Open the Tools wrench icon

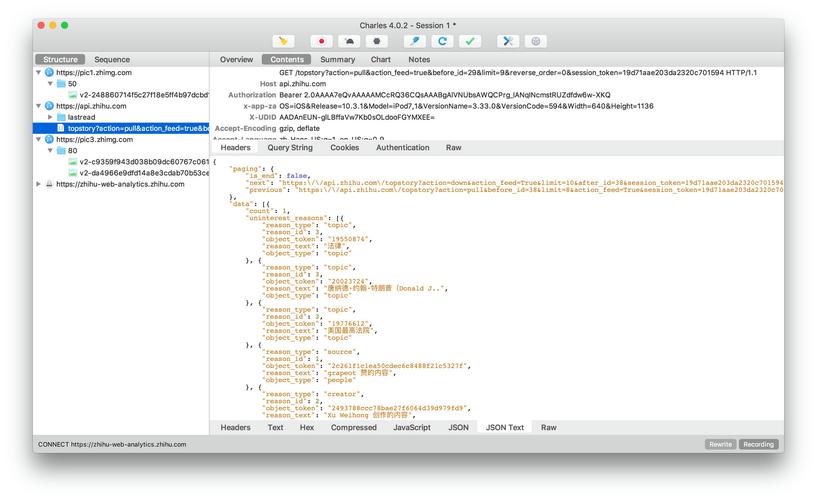pyautogui.click(x=508, y=41)
